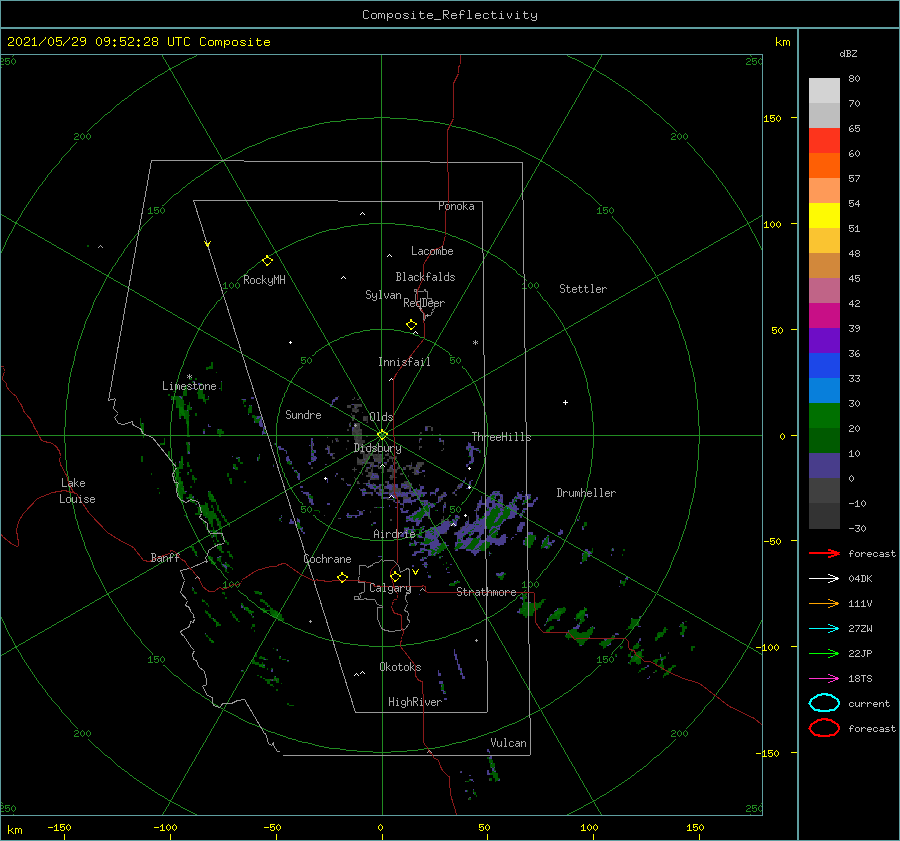Click the magenta 18TS arrow legend icon
Image resolution: width=900 pixels, height=841 pixels.
(824, 679)
